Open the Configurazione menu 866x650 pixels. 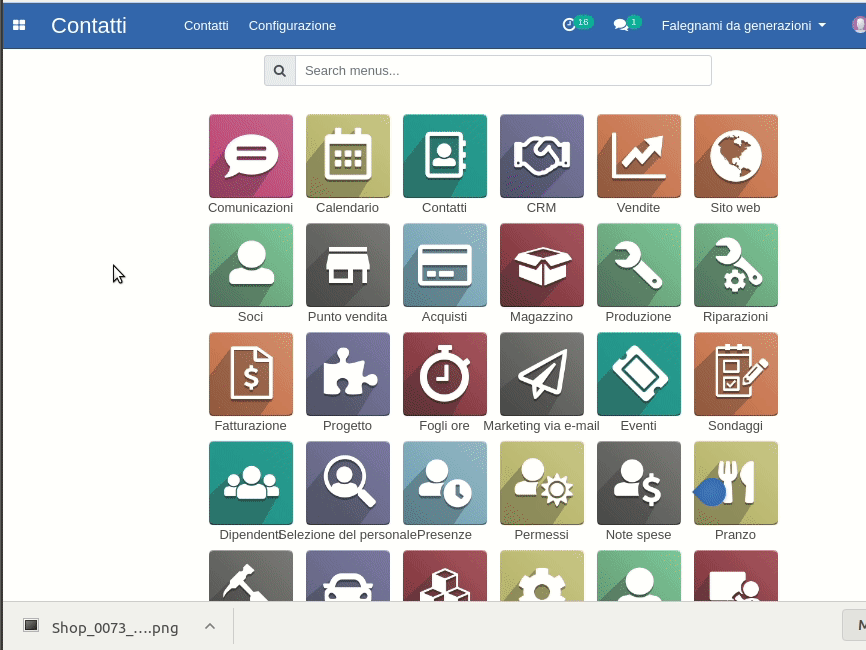point(292,26)
